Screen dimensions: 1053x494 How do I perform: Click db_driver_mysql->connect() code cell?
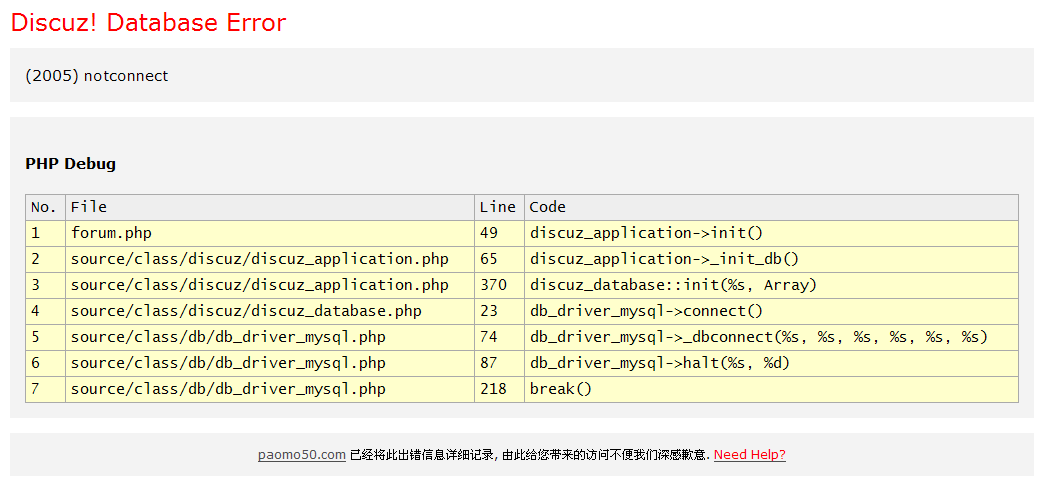pyautogui.click(x=771, y=311)
